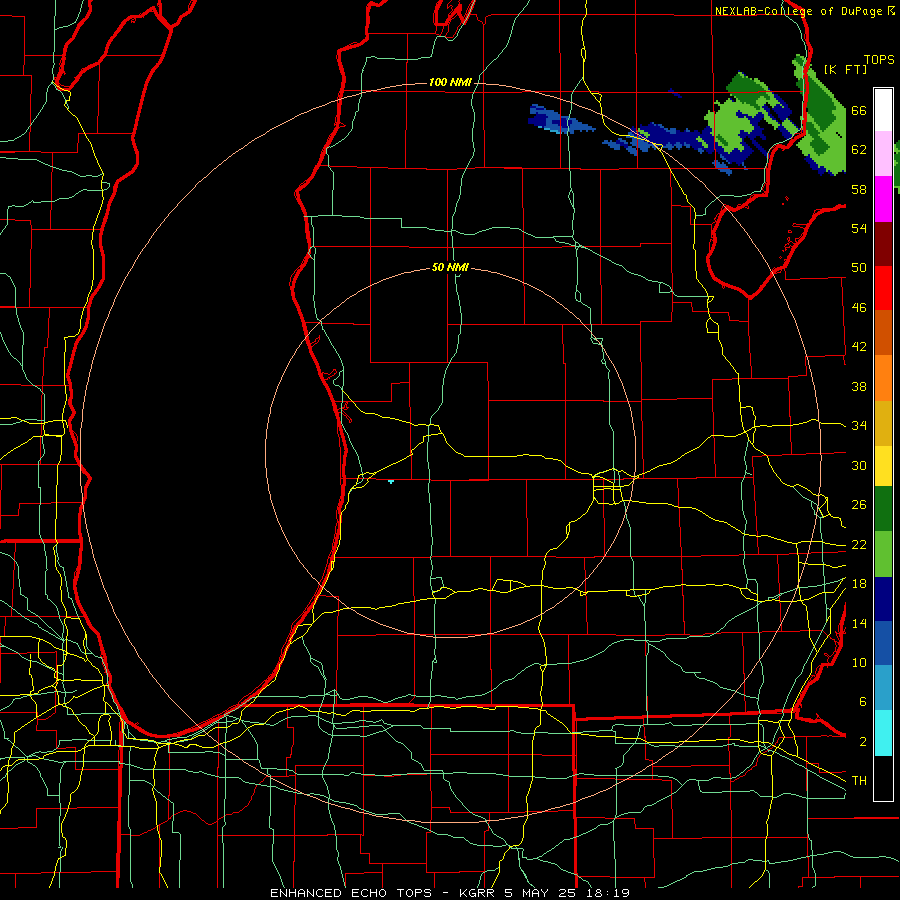
Task: Click the '22' legend value
Action: (x=859, y=545)
